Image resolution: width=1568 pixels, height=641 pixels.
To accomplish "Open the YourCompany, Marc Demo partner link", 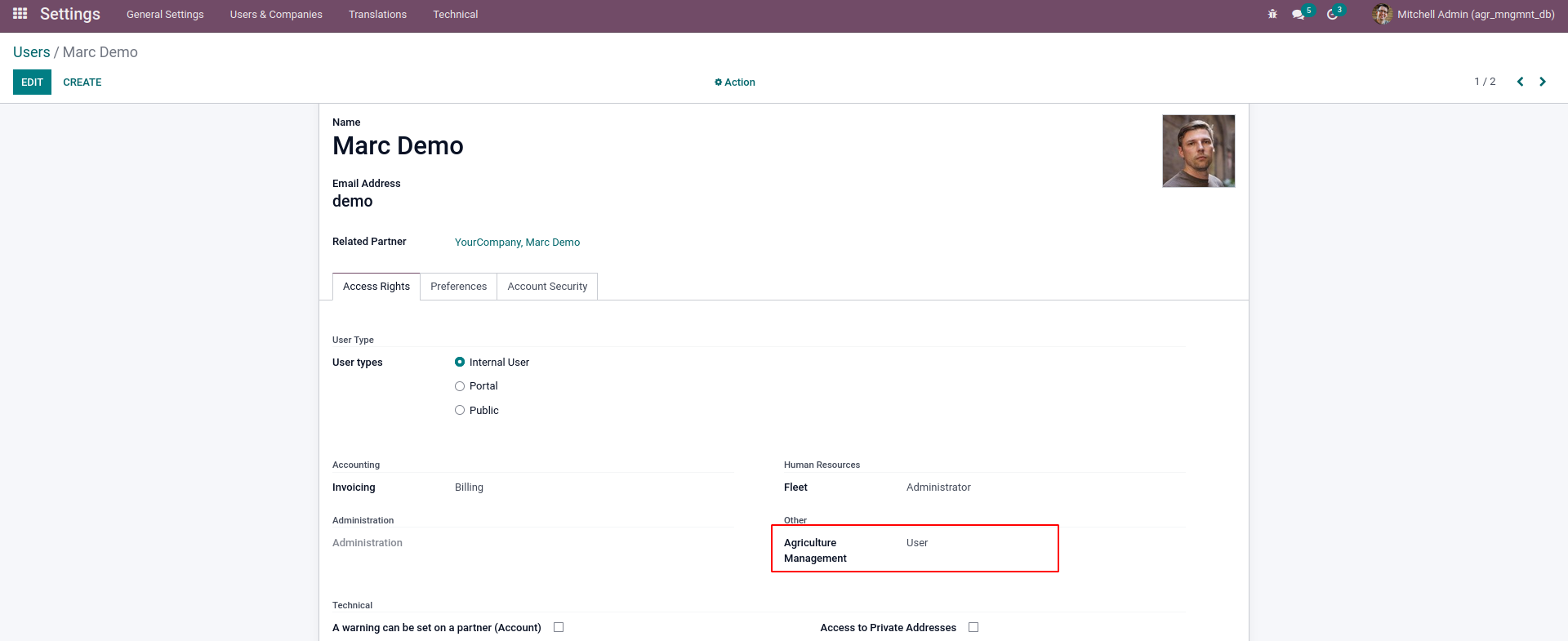I will point(517,243).
